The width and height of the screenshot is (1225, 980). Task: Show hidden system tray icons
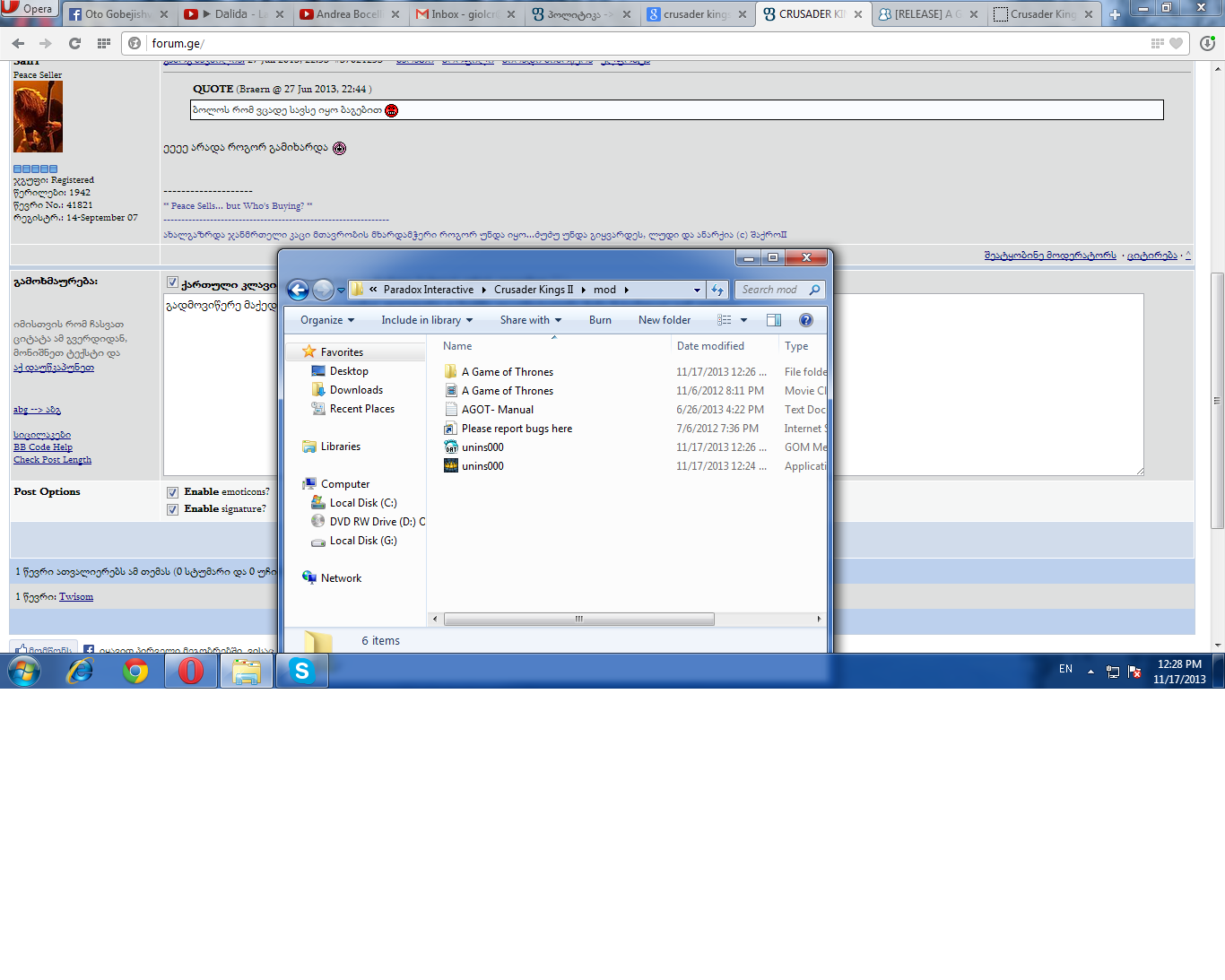pos(1090,671)
